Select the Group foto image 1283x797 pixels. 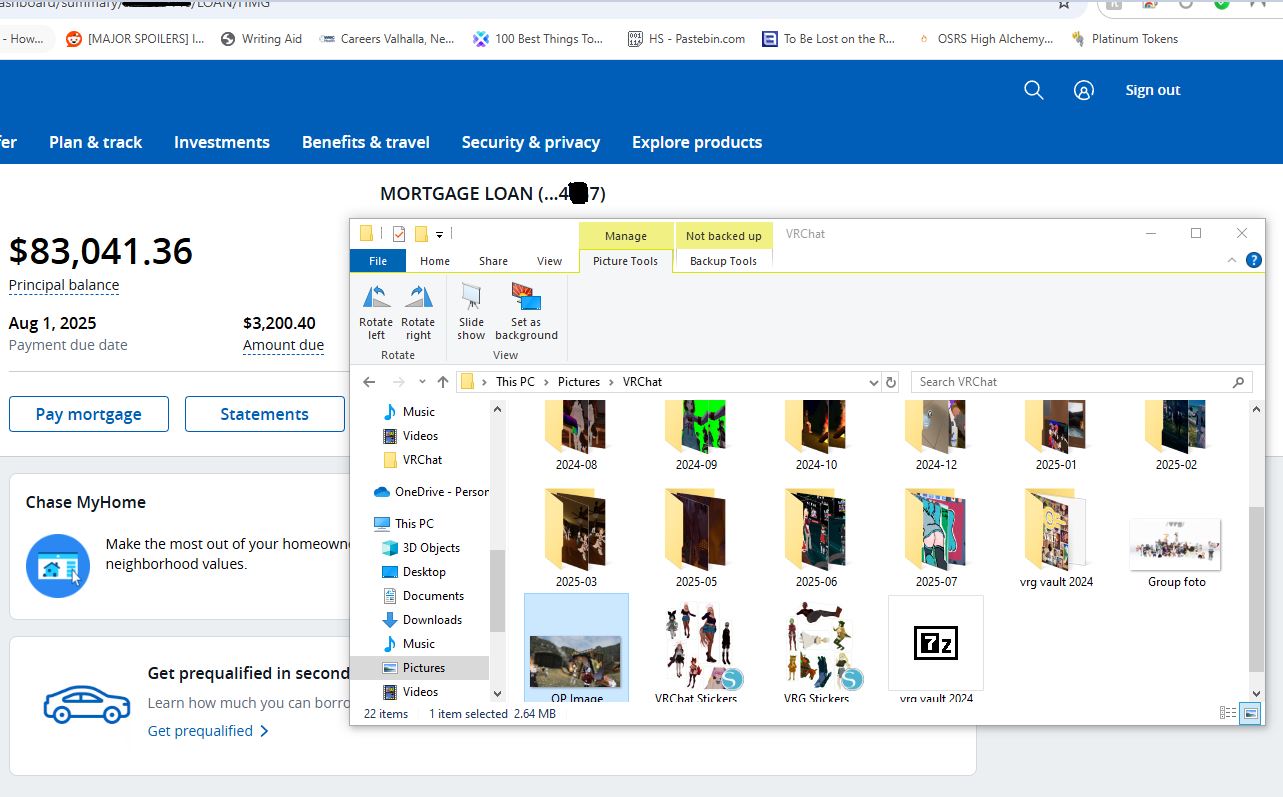[1176, 551]
